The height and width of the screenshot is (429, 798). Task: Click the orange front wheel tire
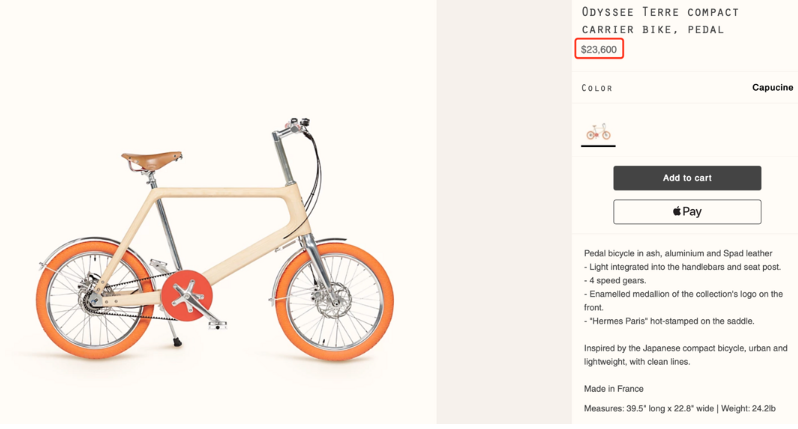pos(334,301)
